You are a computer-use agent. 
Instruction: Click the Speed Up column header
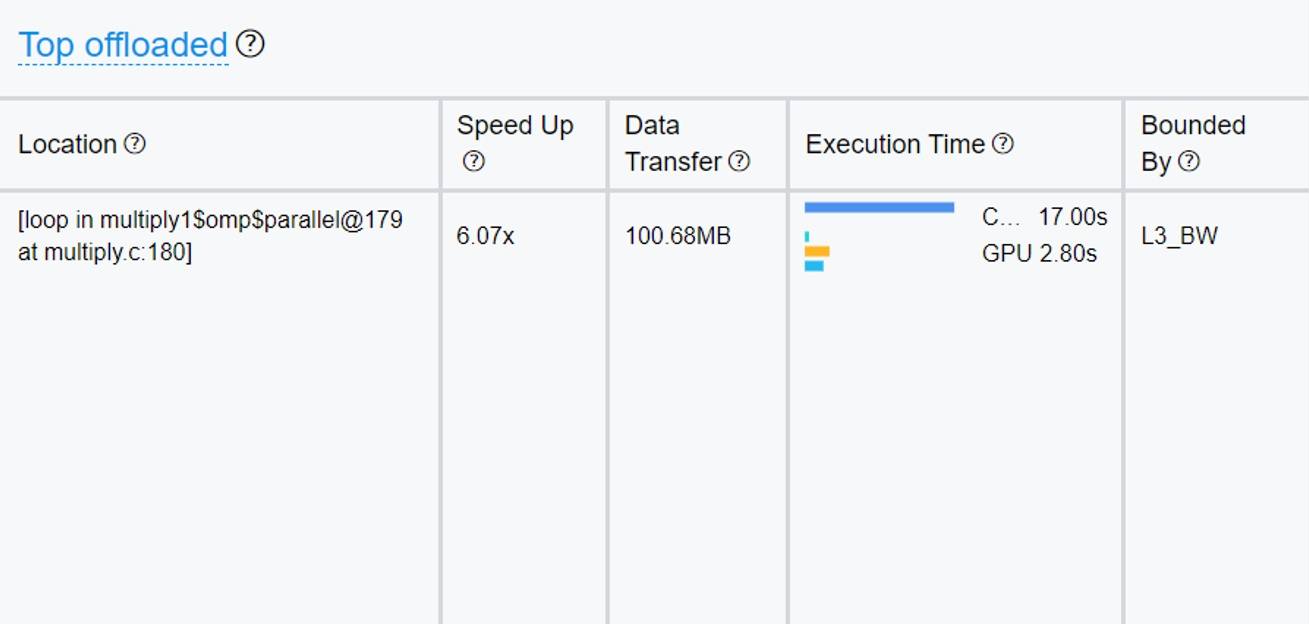(515, 126)
